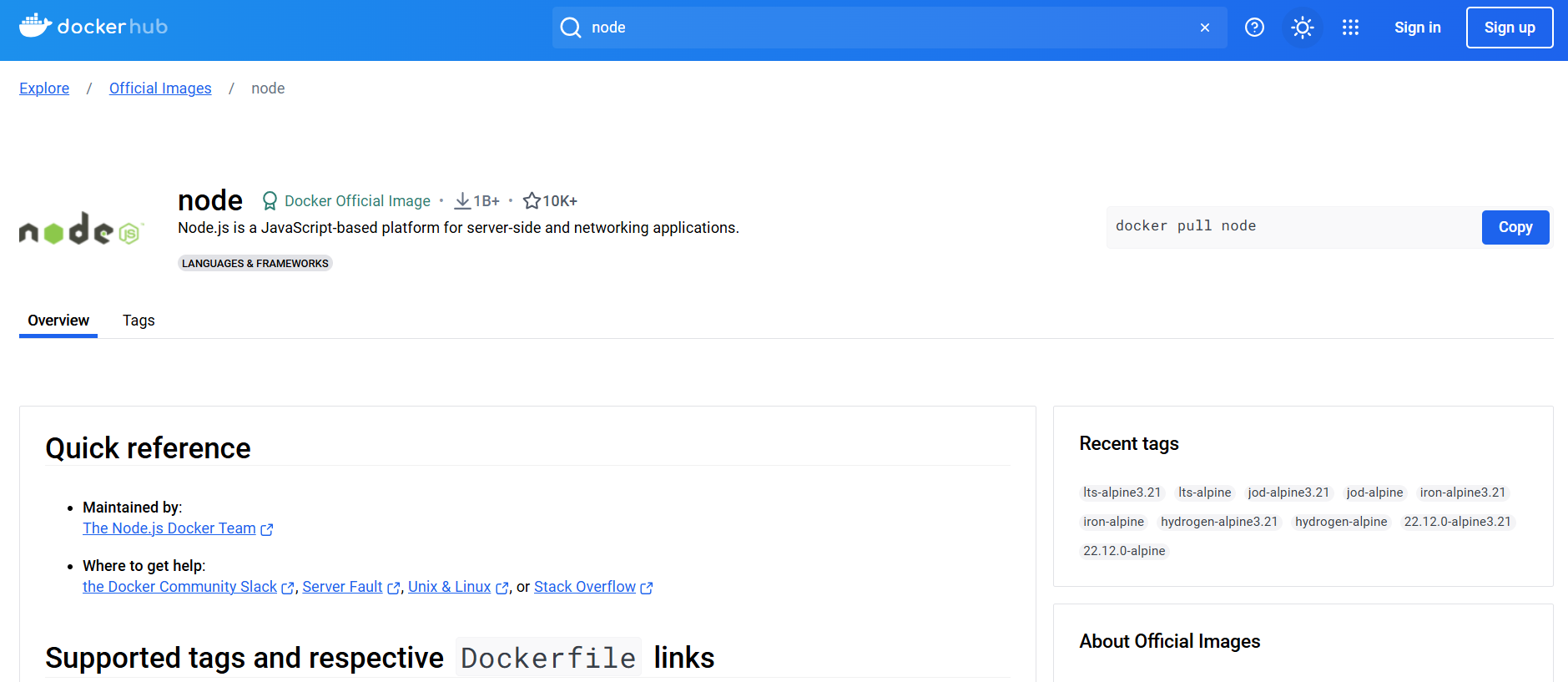
Task: Select the 22.12.0-alpine3.21 tag
Action: 1458,522
